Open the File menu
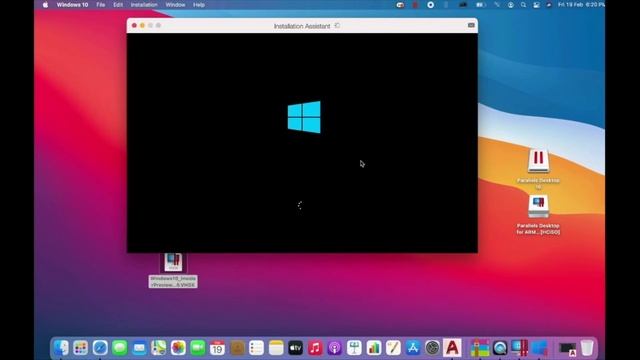This screenshot has width=640, height=360. pyautogui.click(x=100, y=5)
